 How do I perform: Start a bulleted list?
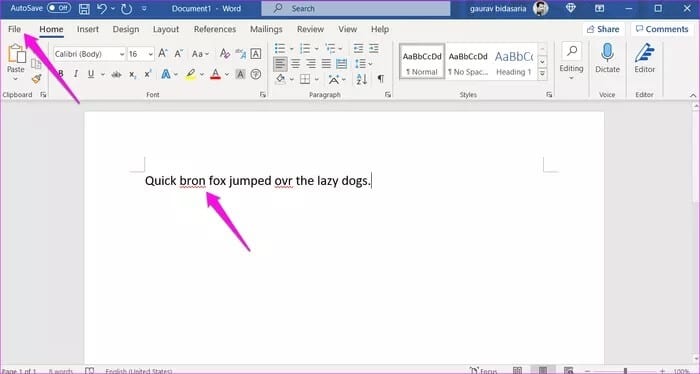280,48
